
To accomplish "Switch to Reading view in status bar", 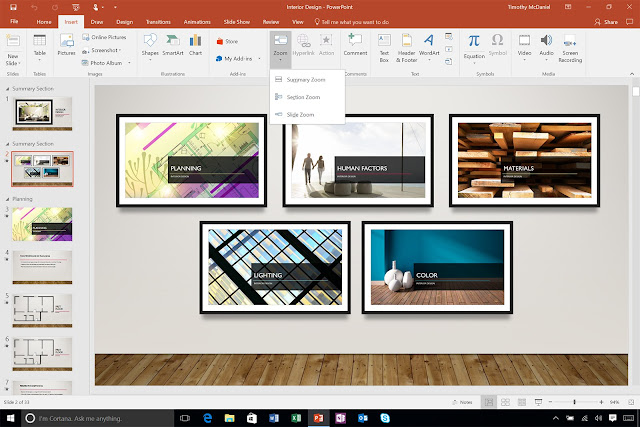I will click(x=522, y=402).
